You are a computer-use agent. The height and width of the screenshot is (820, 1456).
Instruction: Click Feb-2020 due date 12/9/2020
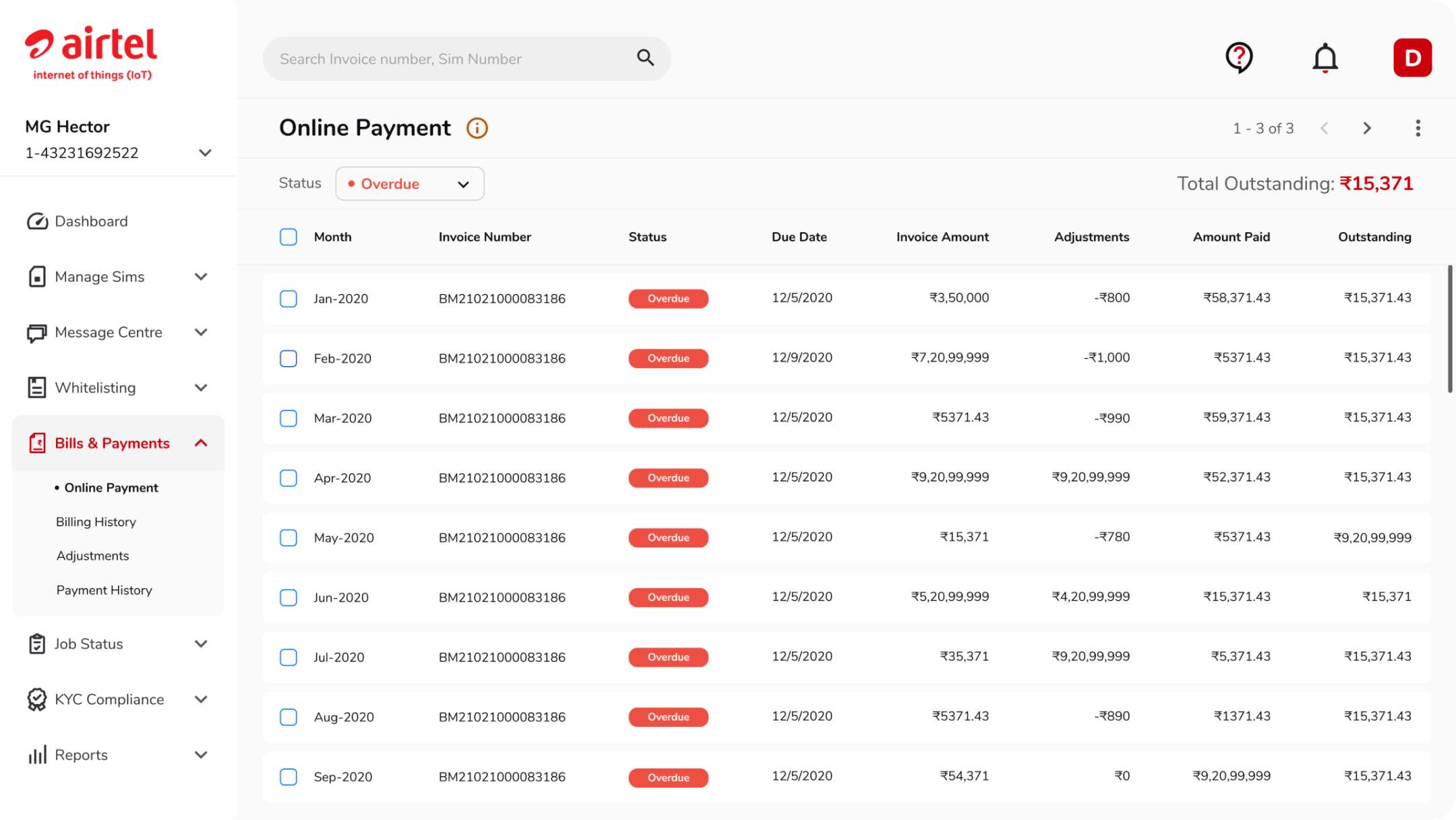[x=801, y=357]
